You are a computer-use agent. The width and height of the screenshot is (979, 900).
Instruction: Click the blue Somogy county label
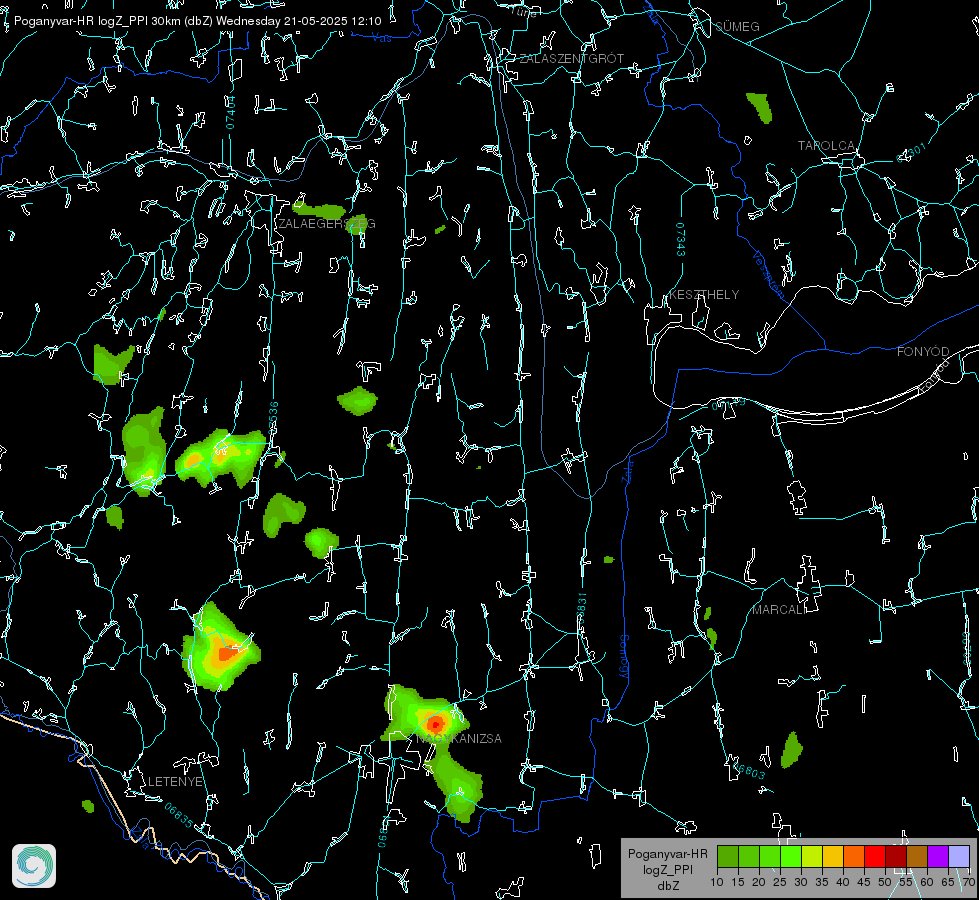623,658
